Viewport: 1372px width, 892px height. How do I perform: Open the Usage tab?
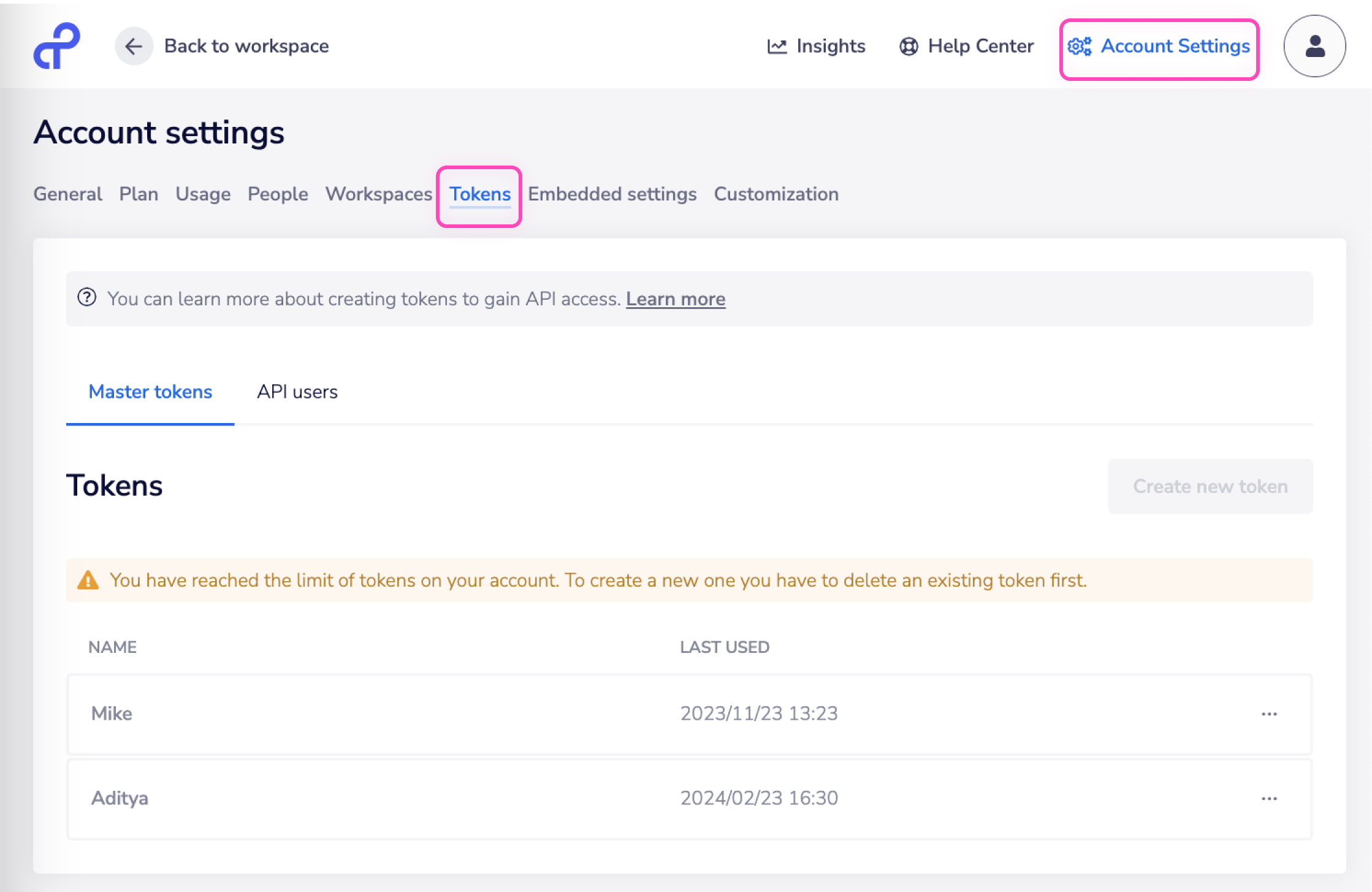click(203, 194)
